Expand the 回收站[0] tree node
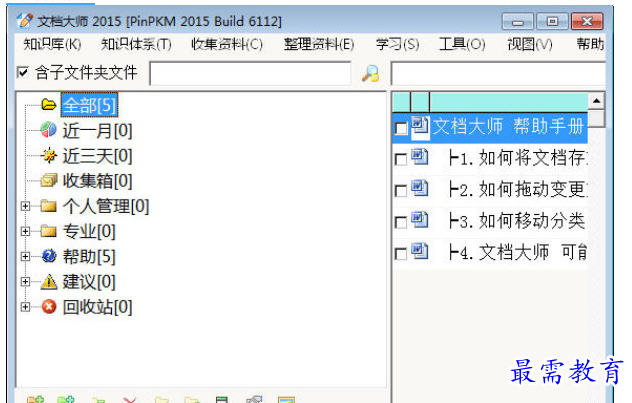The width and height of the screenshot is (632, 403). point(25,307)
